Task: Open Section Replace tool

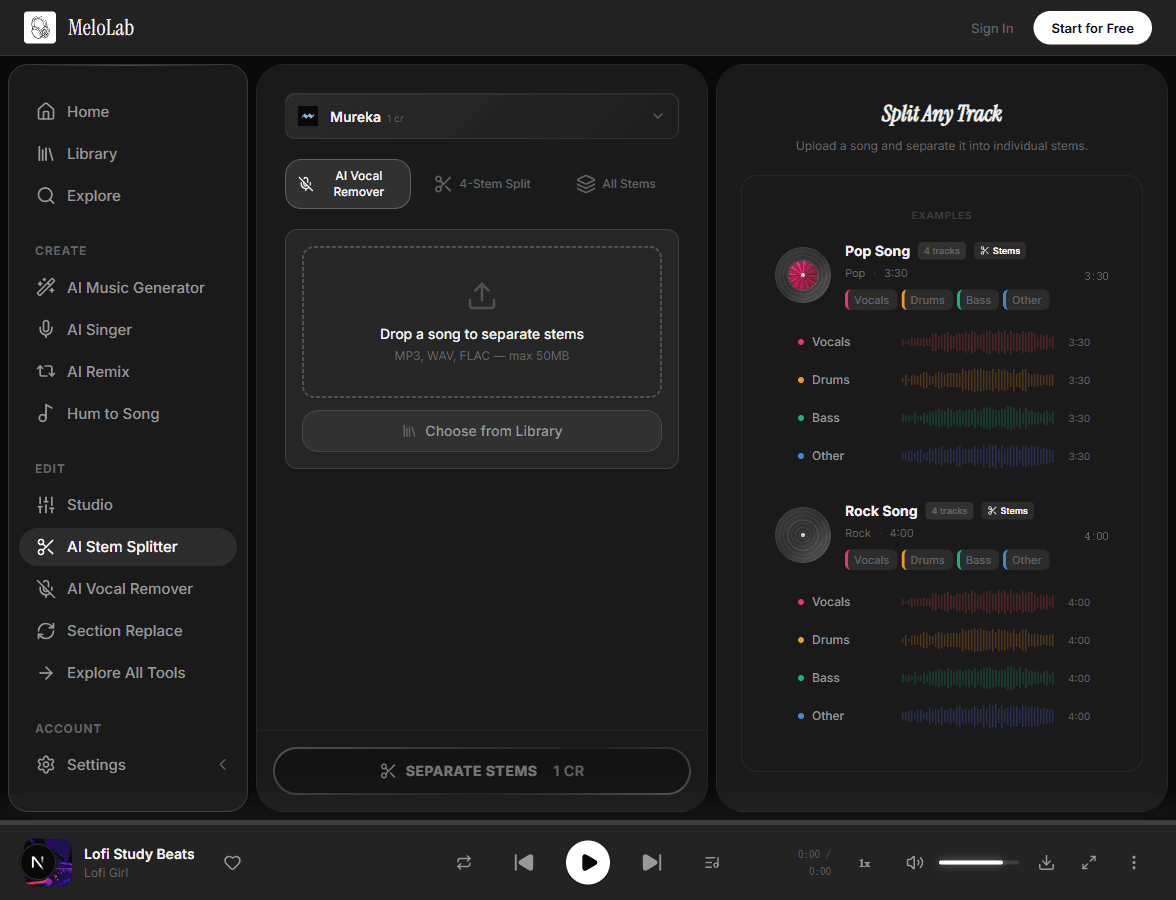Action: (x=128, y=631)
